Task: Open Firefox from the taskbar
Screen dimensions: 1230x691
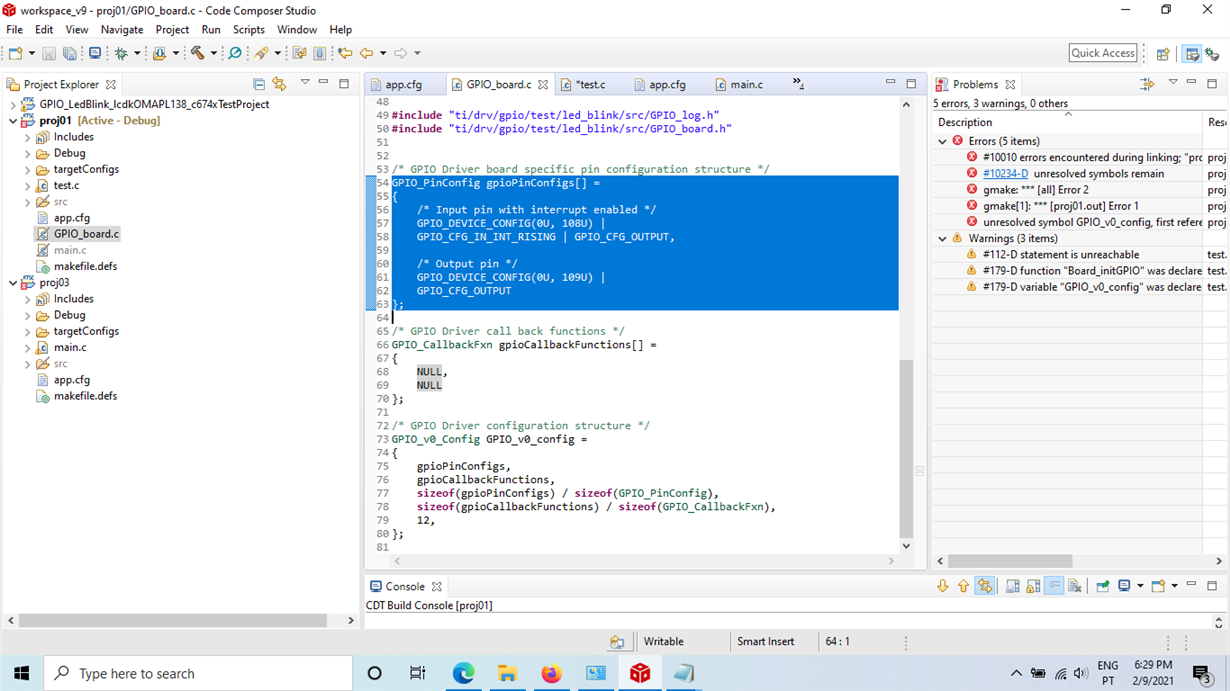Action: pos(551,674)
